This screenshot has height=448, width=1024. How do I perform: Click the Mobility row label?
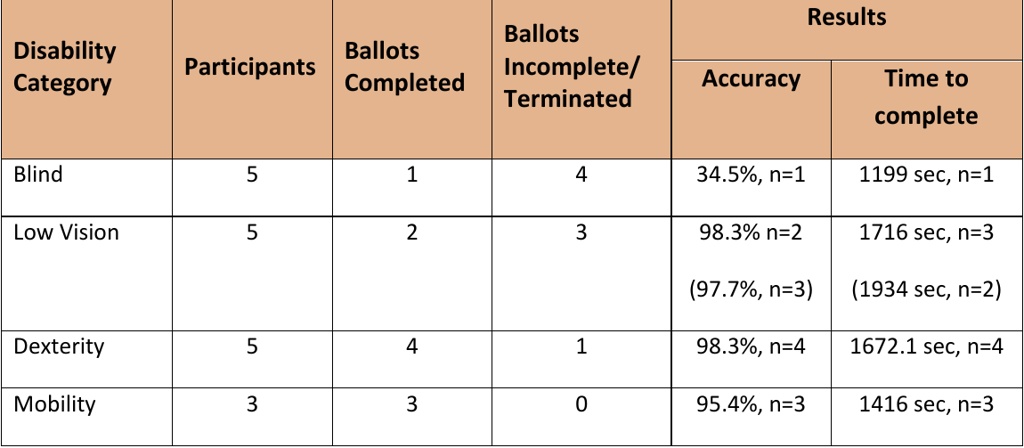pos(54,405)
